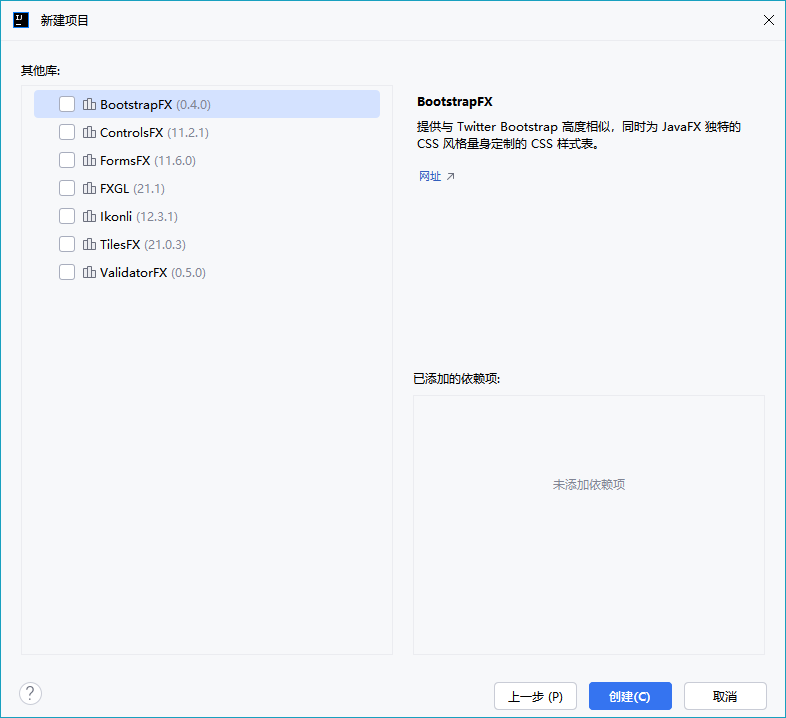
Task: Enable the FormsFX library checkbox
Action: 67,160
